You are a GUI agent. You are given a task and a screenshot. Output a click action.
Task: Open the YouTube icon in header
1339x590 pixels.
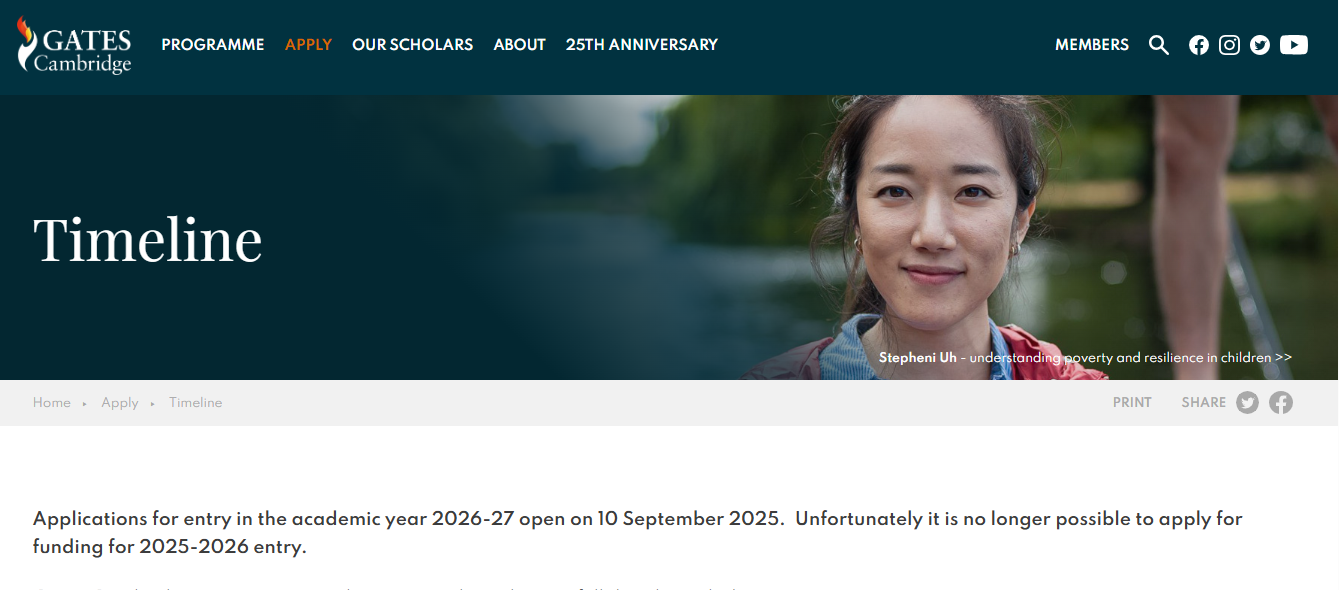pos(1294,45)
